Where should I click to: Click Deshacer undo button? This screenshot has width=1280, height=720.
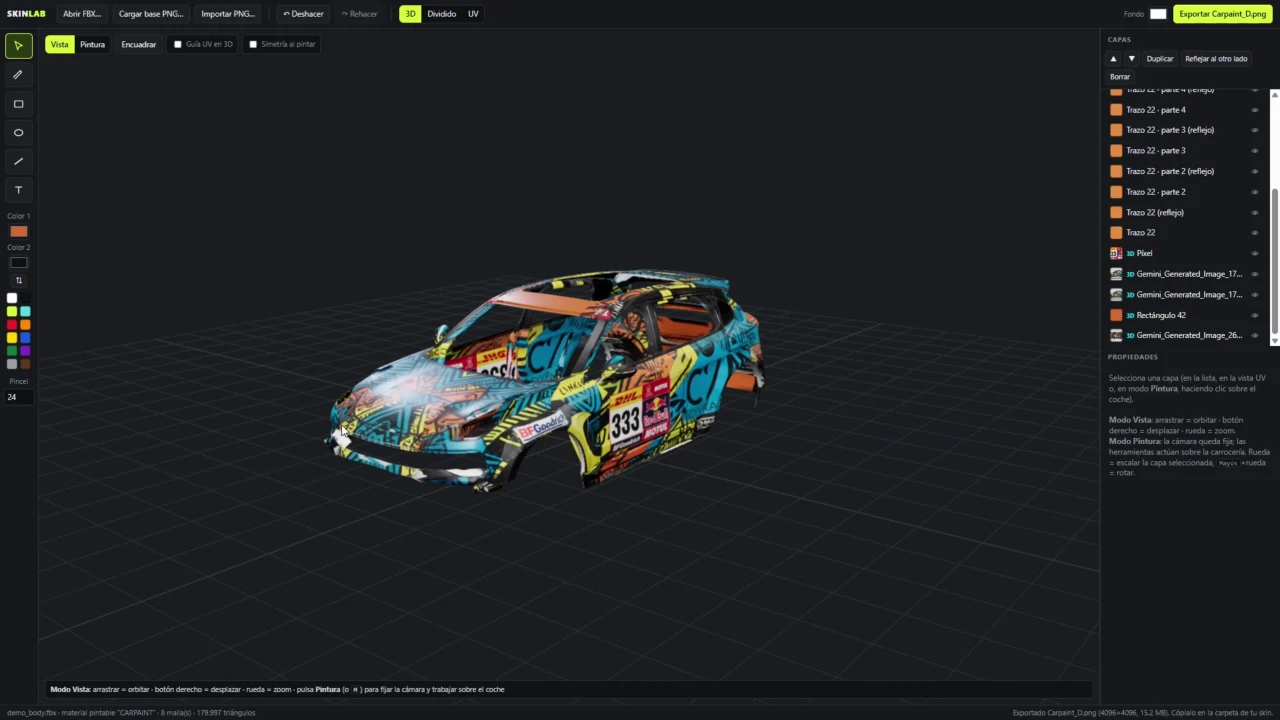(x=303, y=14)
